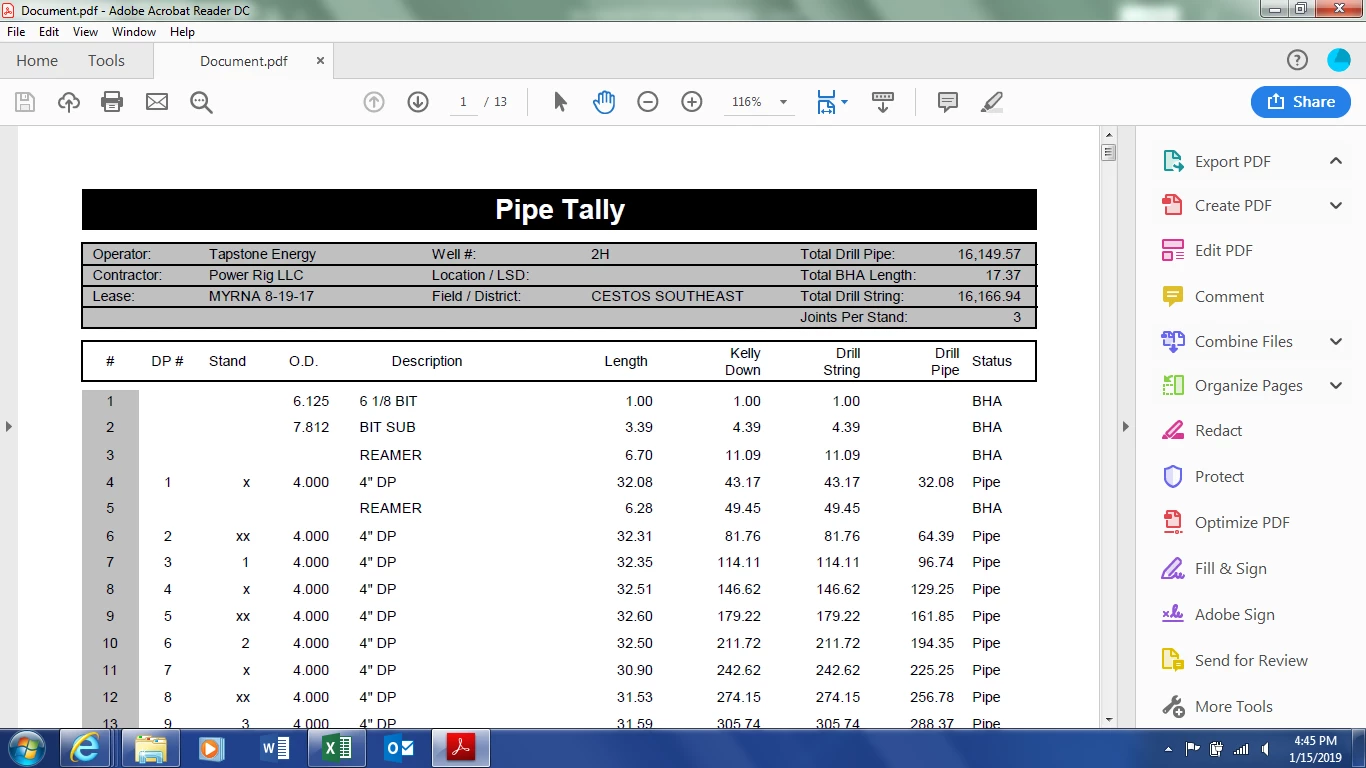Open Excel from the taskbar
Screen dimensions: 1366x768
(x=337, y=748)
